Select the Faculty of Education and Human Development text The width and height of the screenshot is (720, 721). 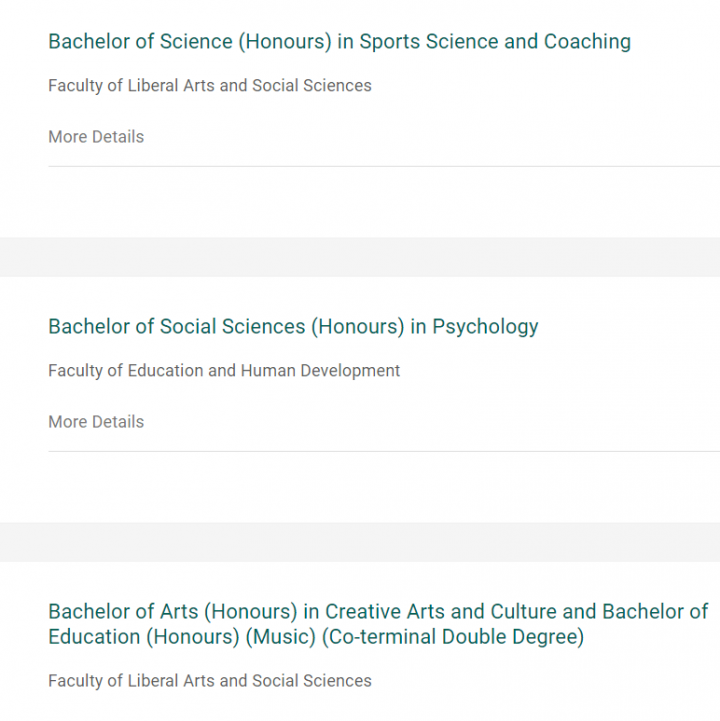coord(224,371)
